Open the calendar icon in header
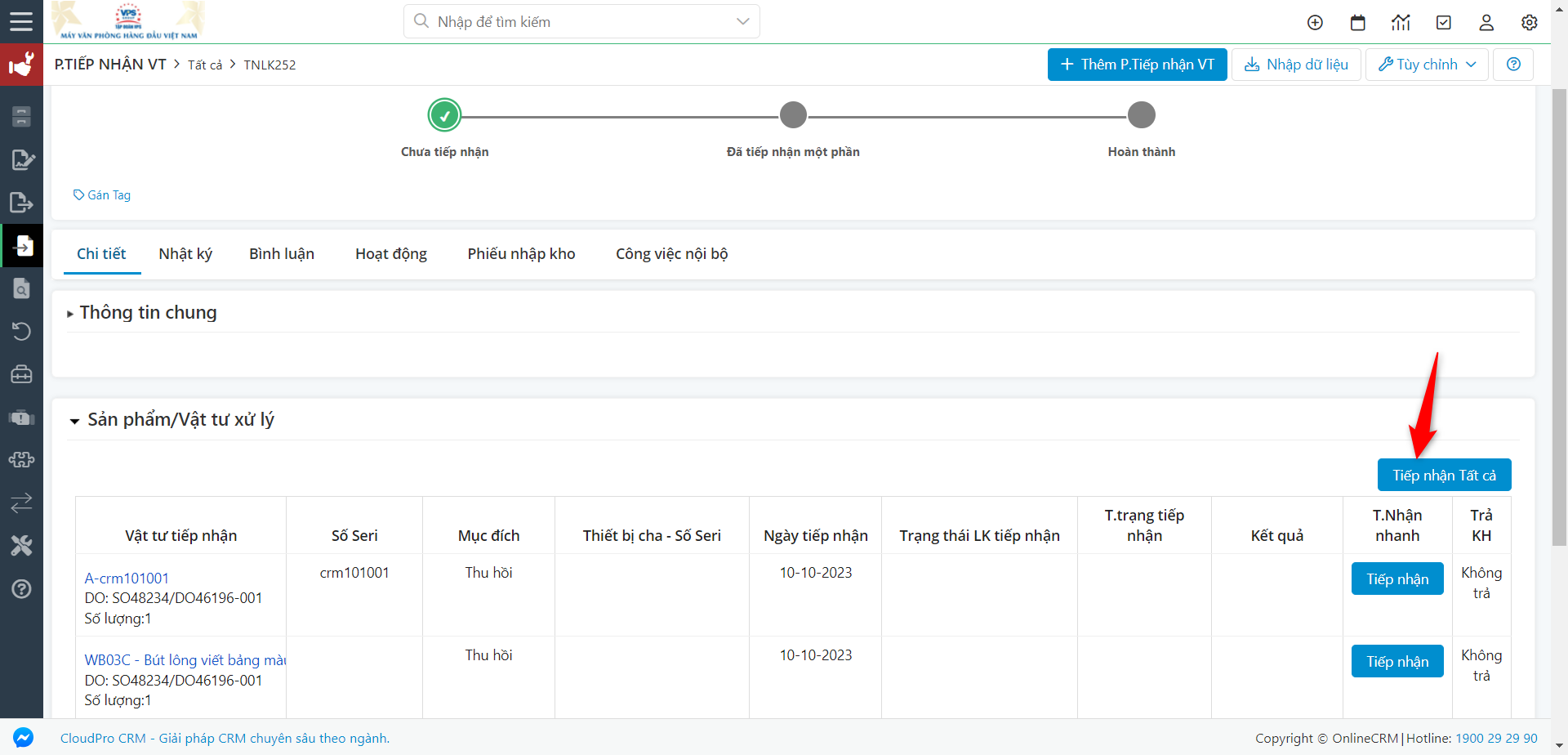The width and height of the screenshot is (1568, 755). pyautogui.click(x=1358, y=23)
